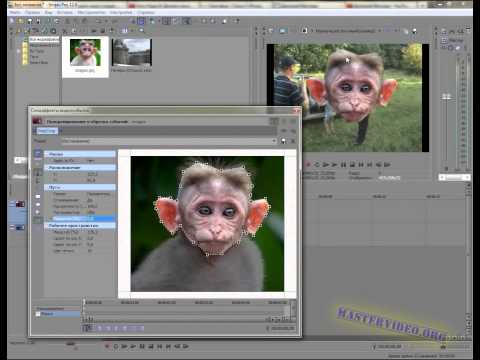Open the View (Вид) menu

(49, 12)
